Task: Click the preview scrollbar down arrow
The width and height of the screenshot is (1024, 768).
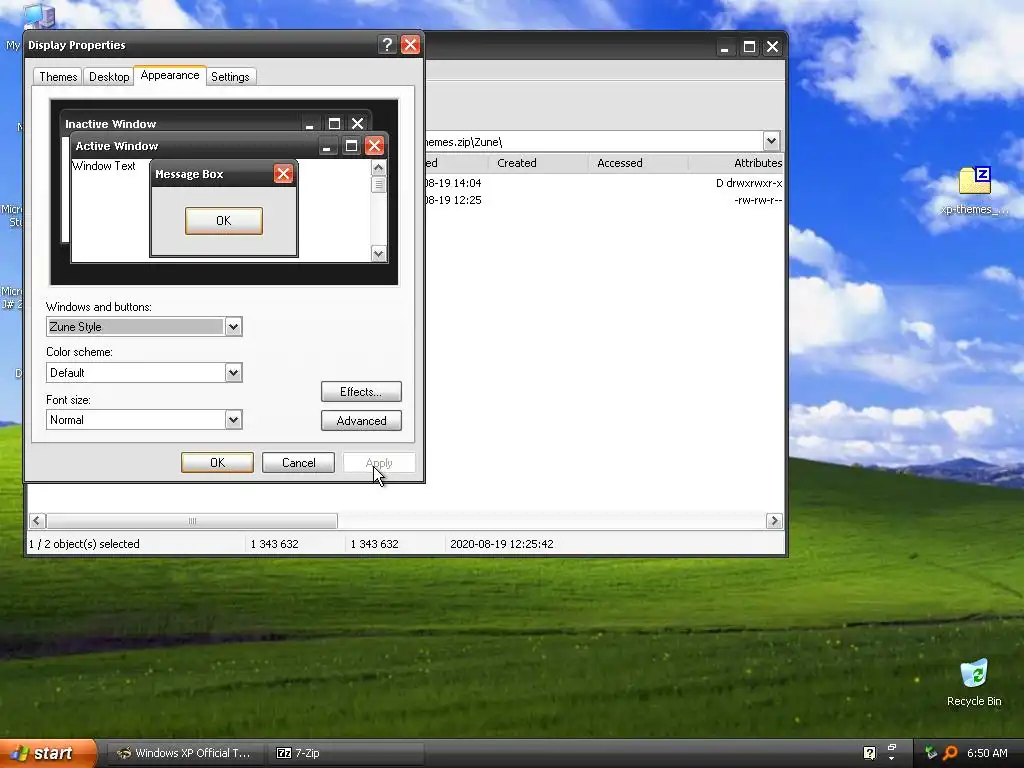Action: 379,253
